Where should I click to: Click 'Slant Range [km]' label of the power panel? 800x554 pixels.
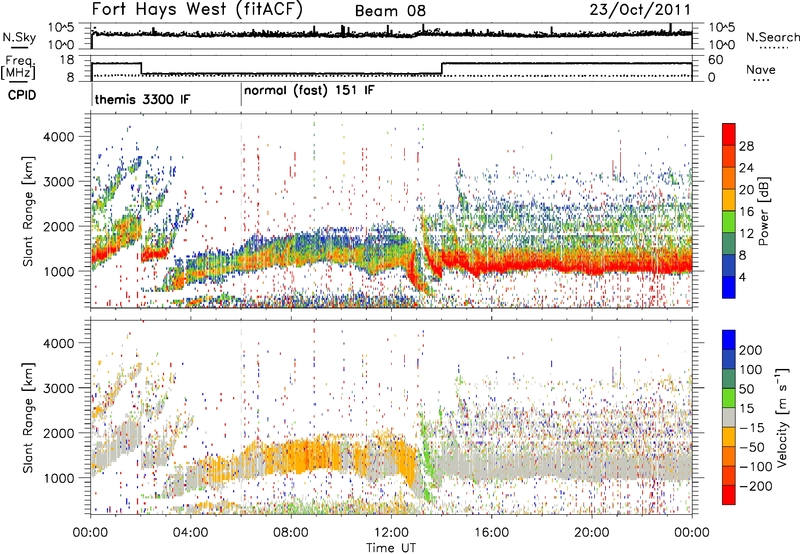click(29, 211)
